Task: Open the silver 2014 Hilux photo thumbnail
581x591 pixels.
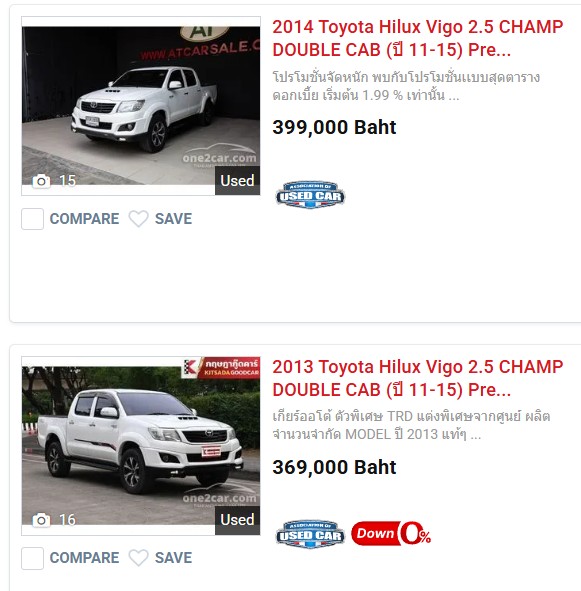Action: (x=141, y=106)
